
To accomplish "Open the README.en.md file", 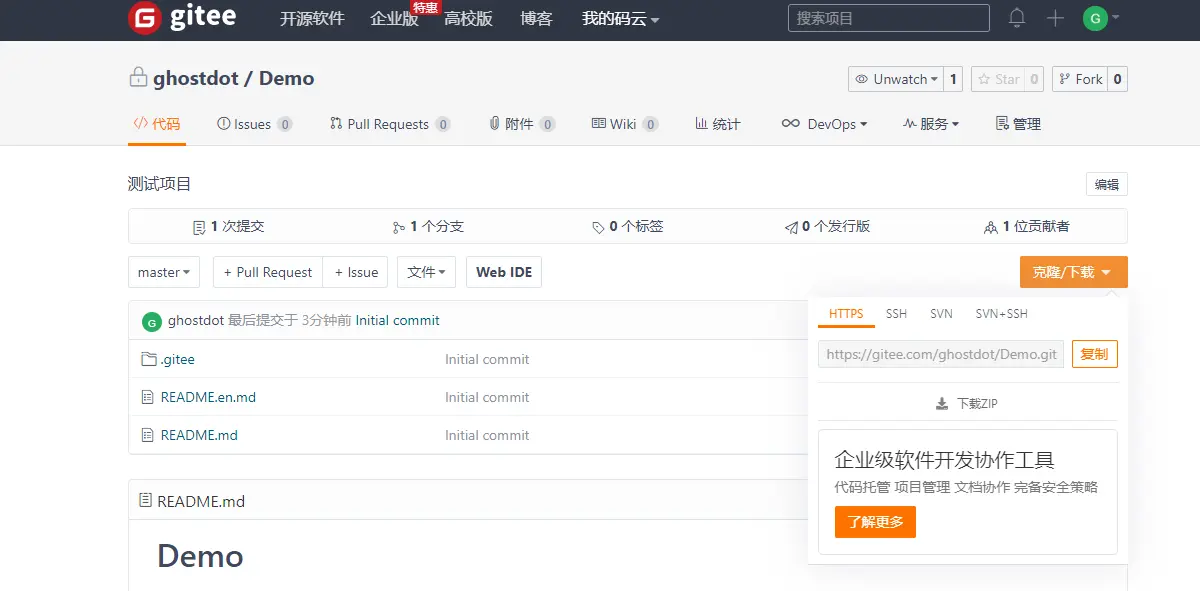I will (208, 397).
